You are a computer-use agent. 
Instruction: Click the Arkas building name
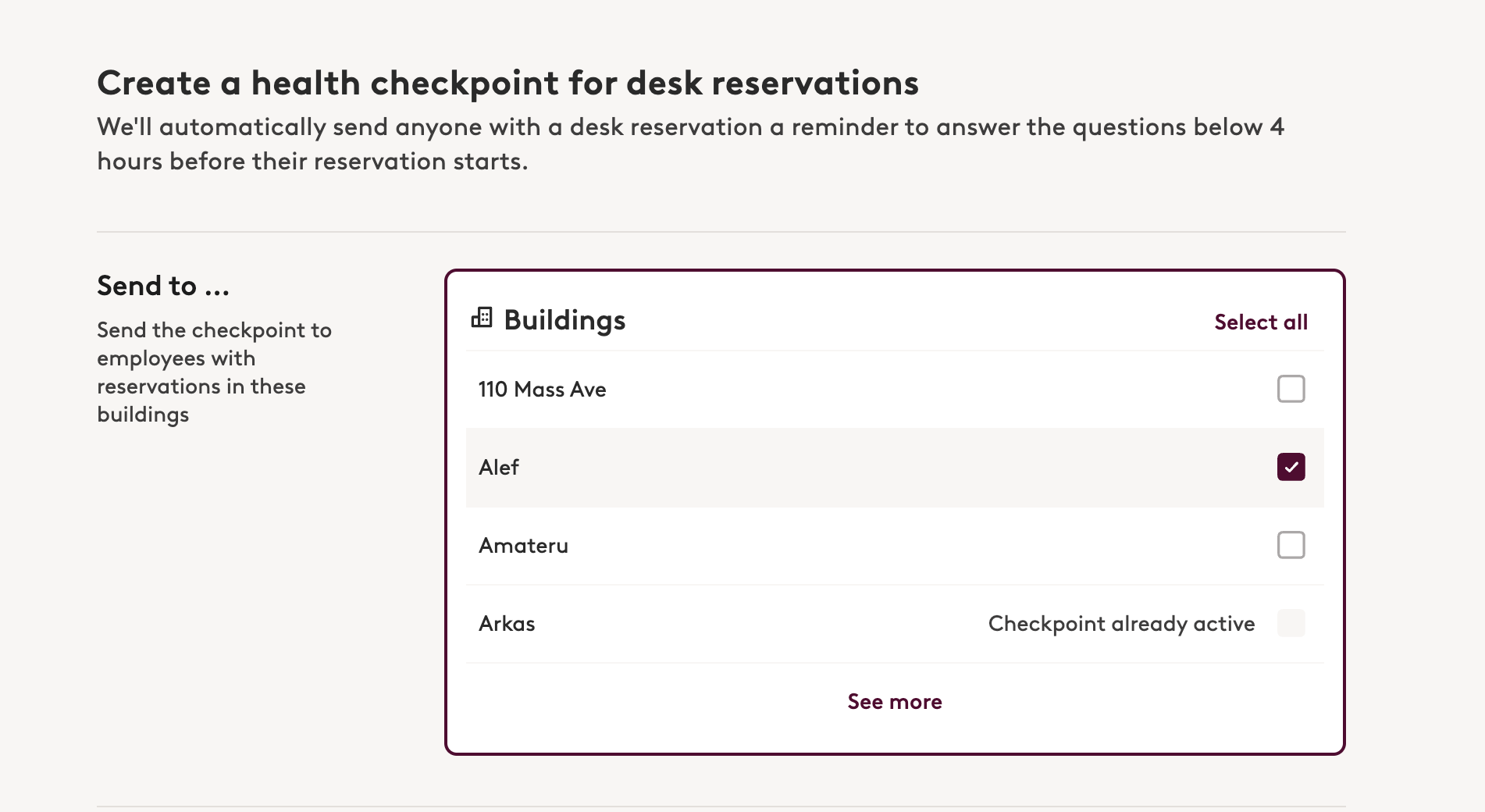(x=507, y=623)
